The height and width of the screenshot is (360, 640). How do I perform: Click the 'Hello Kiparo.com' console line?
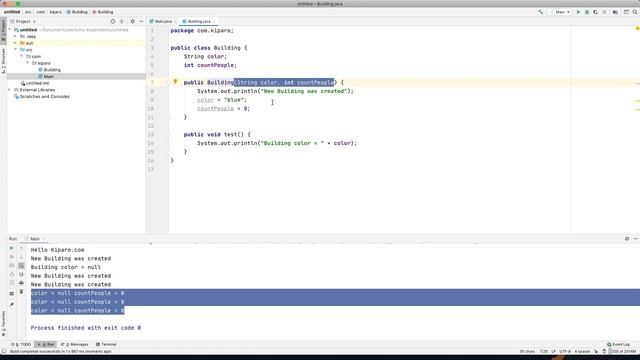click(x=58, y=250)
